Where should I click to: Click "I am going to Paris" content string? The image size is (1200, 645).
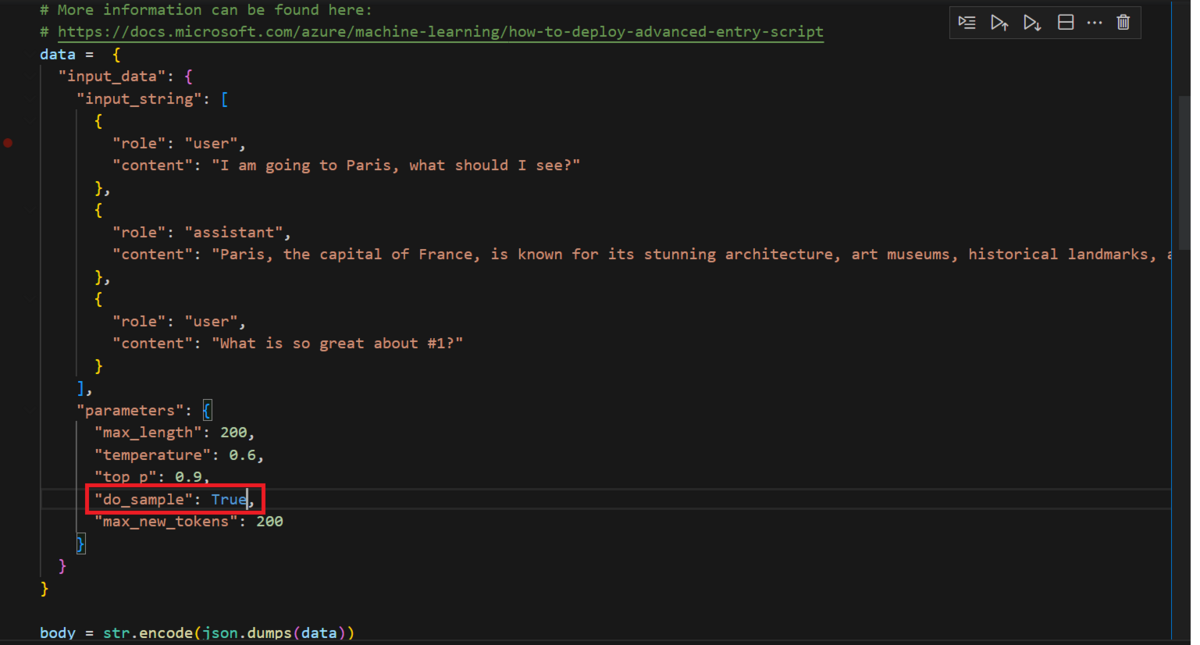(x=395, y=165)
